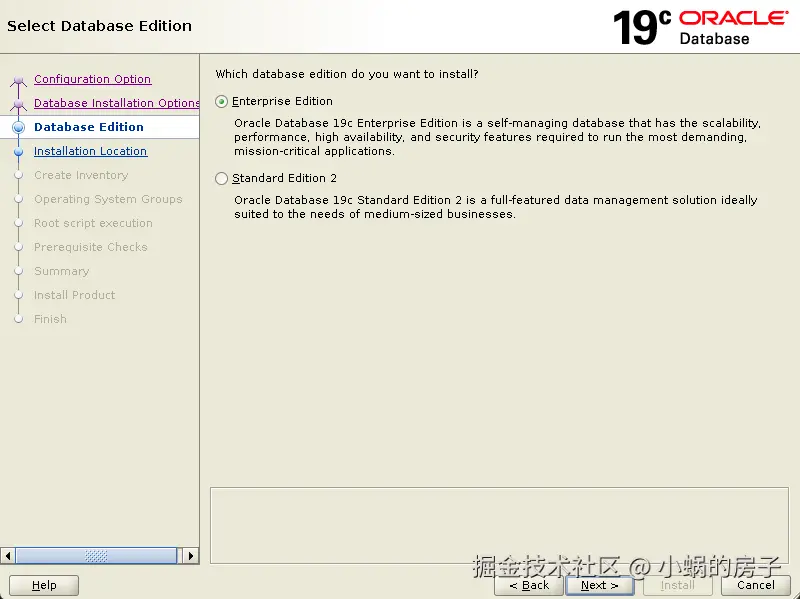Select the Enterprise Edition radio button
The width and height of the screenshot is (800, 599).
(x=221, y=102)
